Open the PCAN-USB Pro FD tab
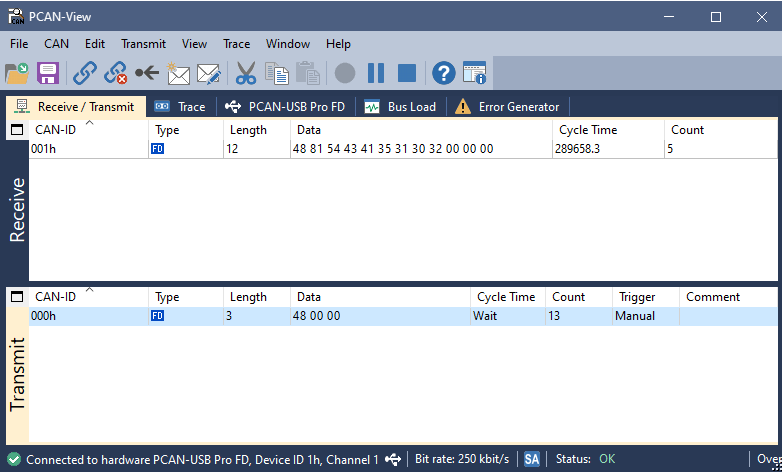Viewport: 782px width, 472px height. point(286,107)
